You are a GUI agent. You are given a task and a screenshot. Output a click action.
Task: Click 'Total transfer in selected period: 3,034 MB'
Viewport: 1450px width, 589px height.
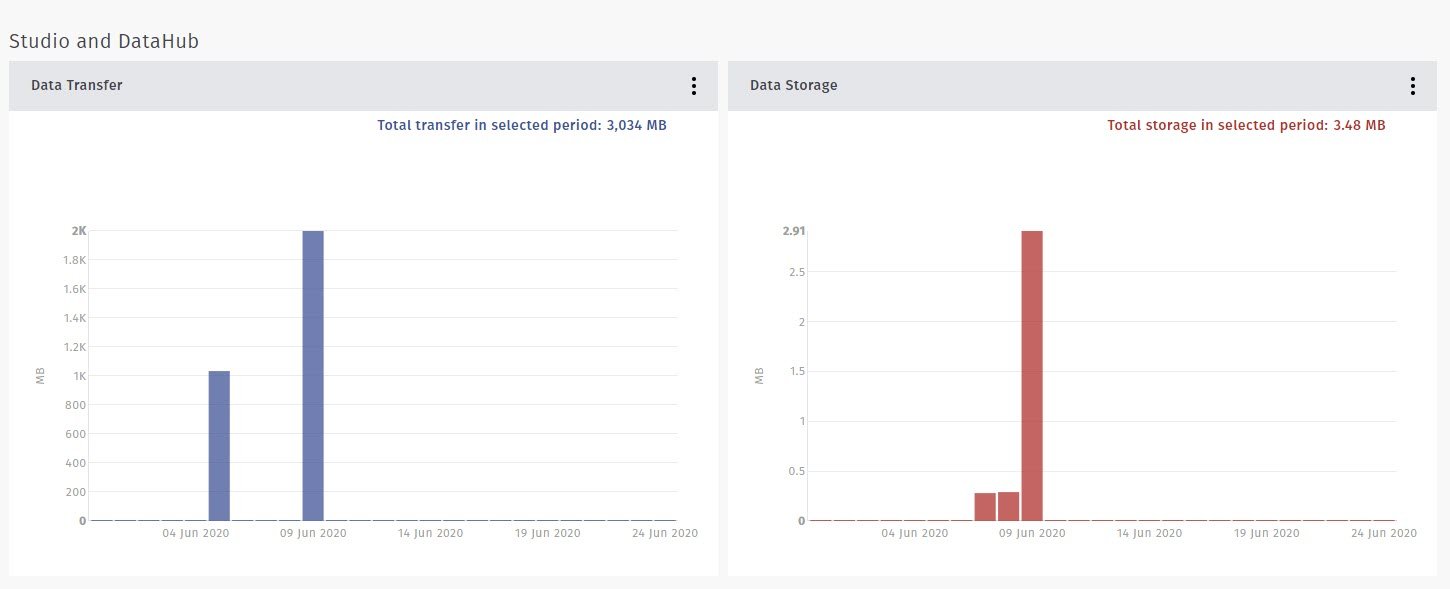click(x=522, y=126)
